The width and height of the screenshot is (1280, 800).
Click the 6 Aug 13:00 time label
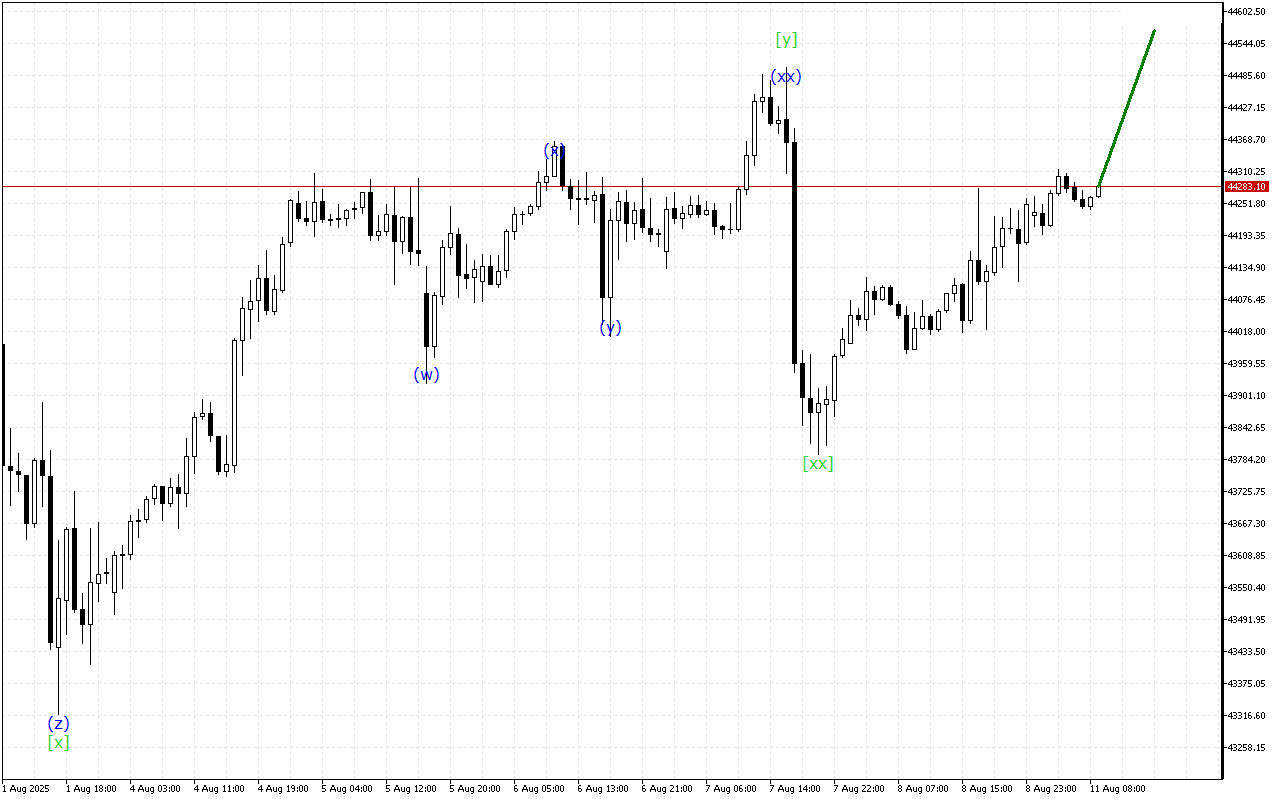pos(603,789)
